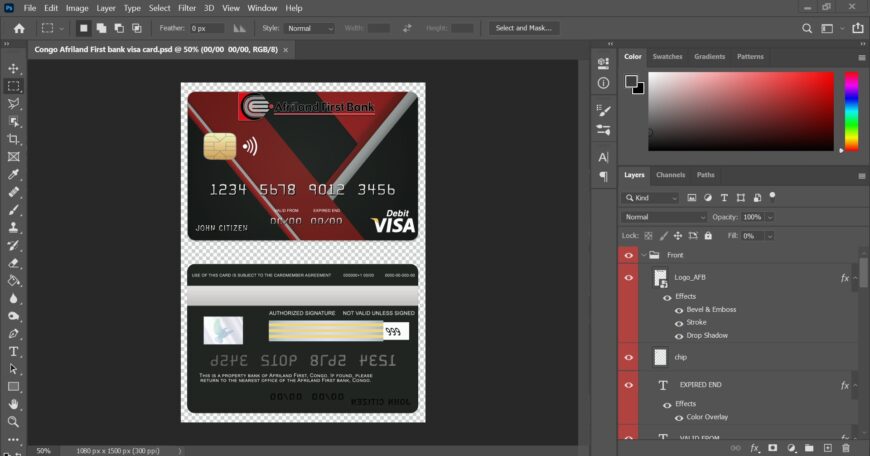Select the Move tool
The width and height of the screenshot is (870, 456).
[x=13, y=68]
